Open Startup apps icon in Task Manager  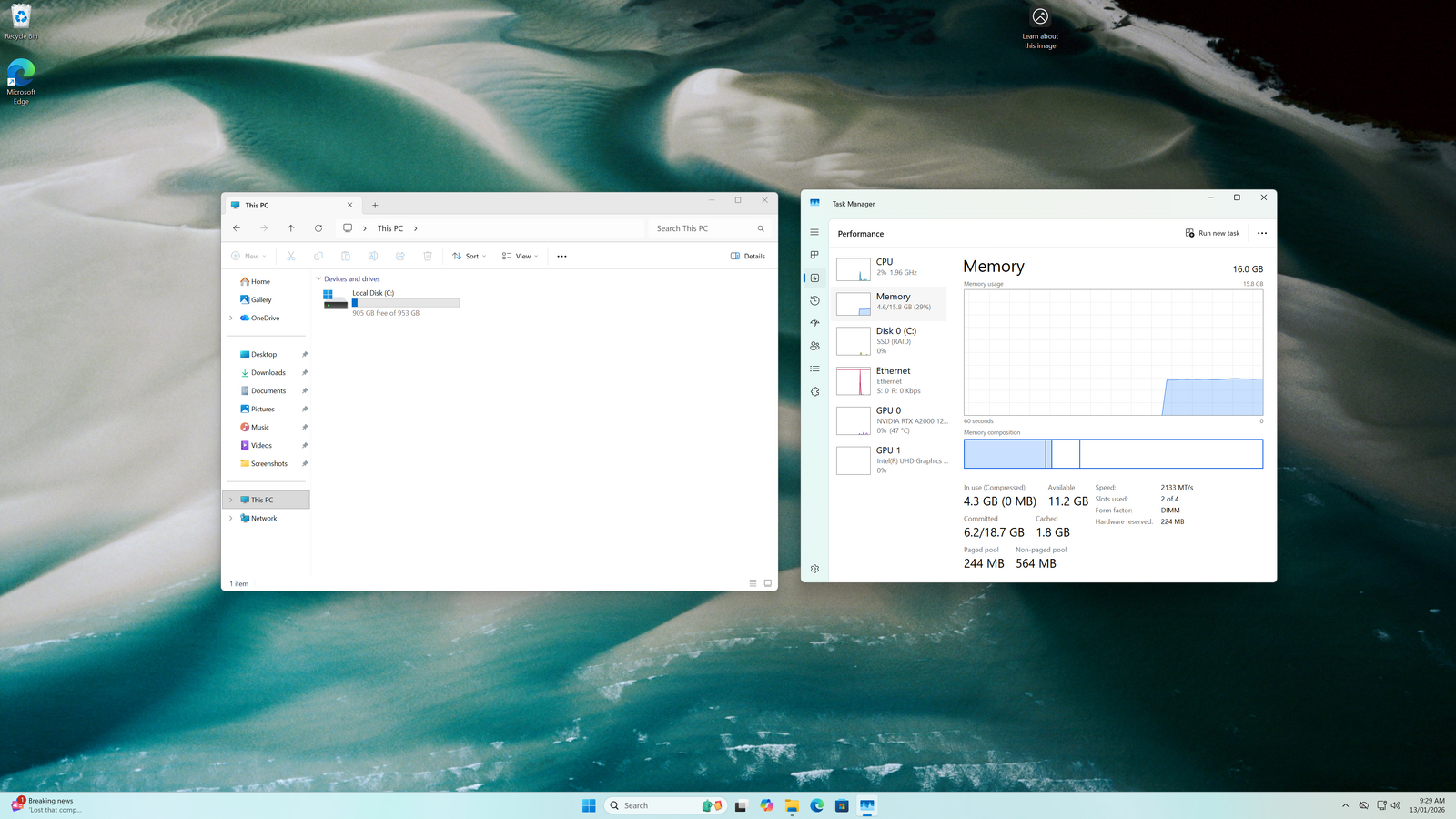click(814, 323)
